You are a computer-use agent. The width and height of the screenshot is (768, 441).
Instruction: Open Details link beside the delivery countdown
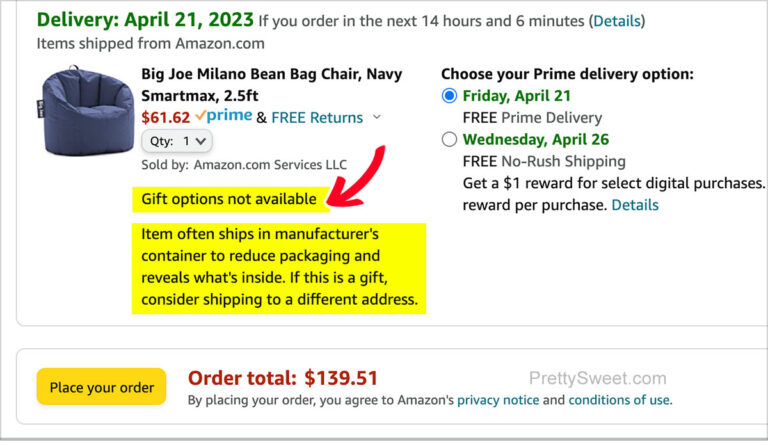pyautogui.click(x=617, y=20)
